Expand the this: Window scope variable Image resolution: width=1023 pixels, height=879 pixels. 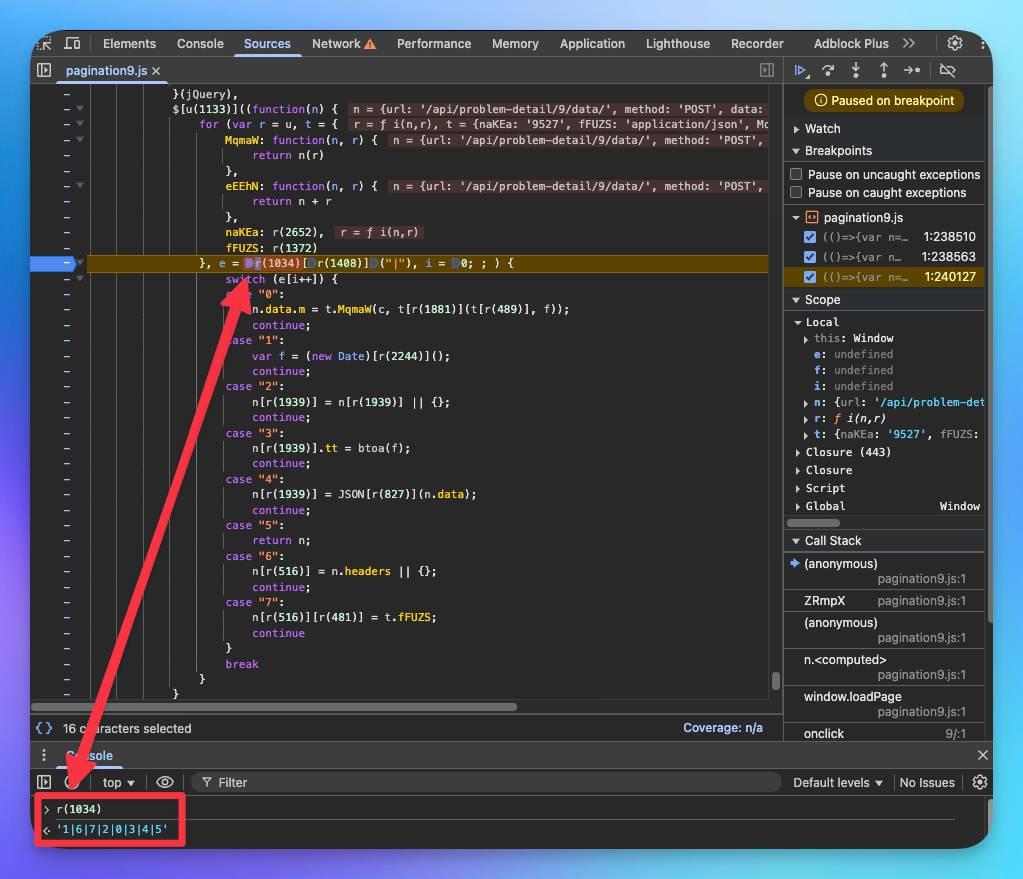coord(806,339)
